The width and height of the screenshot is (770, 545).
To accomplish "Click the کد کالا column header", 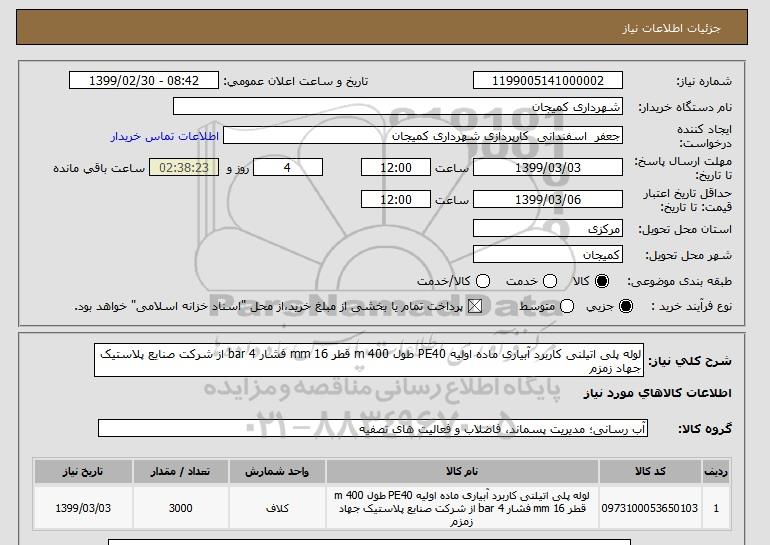I will pos(650,471).
